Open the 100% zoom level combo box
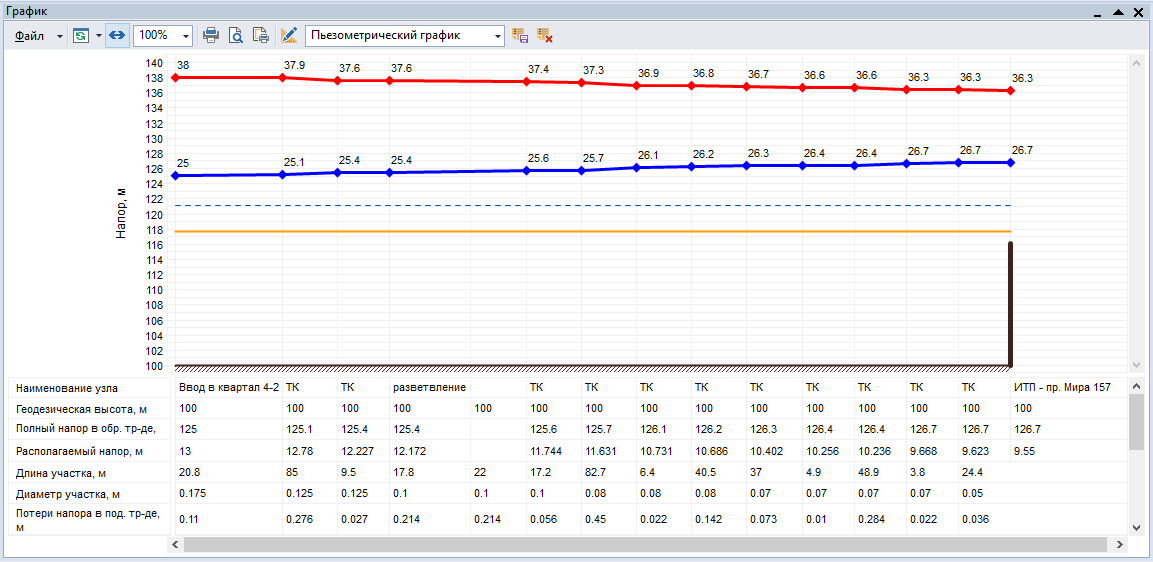 pos(163,35)
